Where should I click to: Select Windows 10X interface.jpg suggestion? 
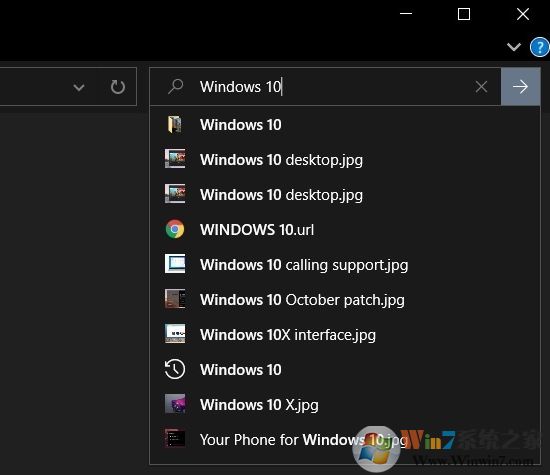pos(345,334)
